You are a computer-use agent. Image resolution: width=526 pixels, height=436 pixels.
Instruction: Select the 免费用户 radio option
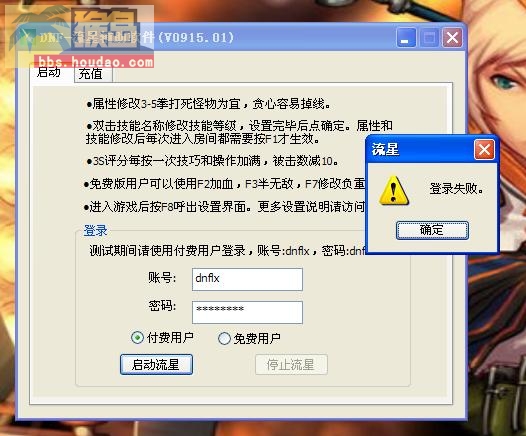pyautogui.click(x=224, y=338)
